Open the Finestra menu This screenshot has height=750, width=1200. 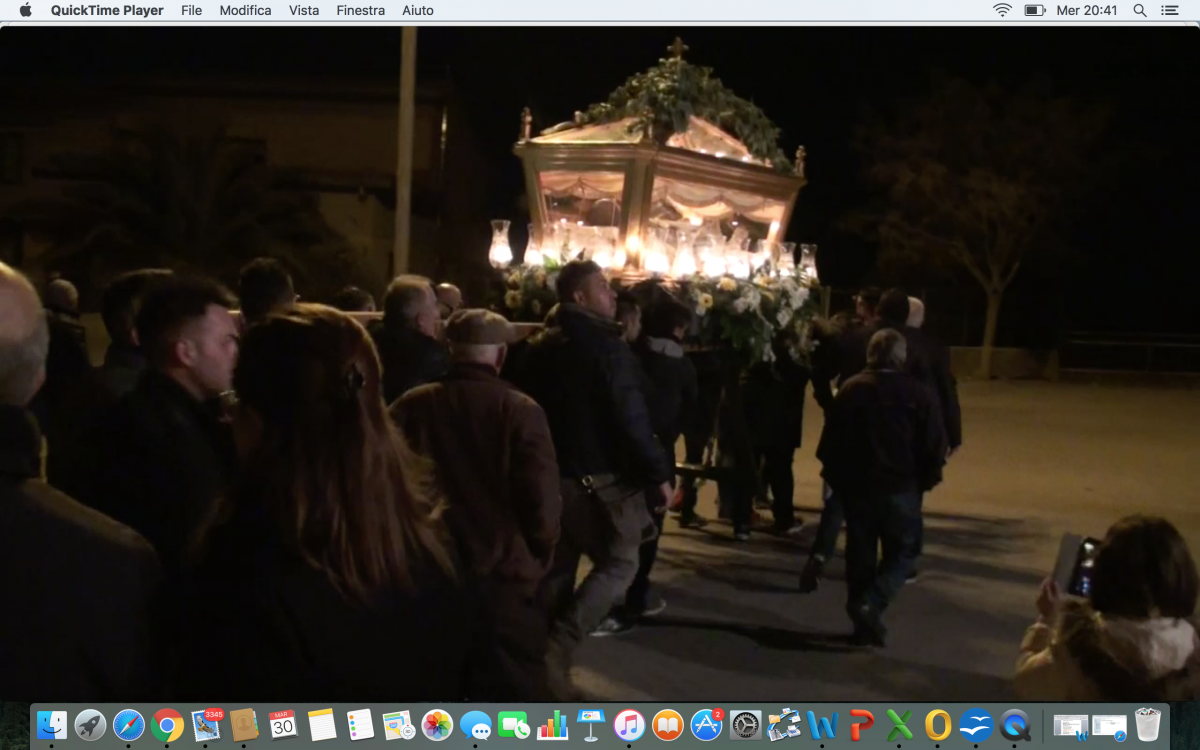pyautogui.click(x=361, y=10)
